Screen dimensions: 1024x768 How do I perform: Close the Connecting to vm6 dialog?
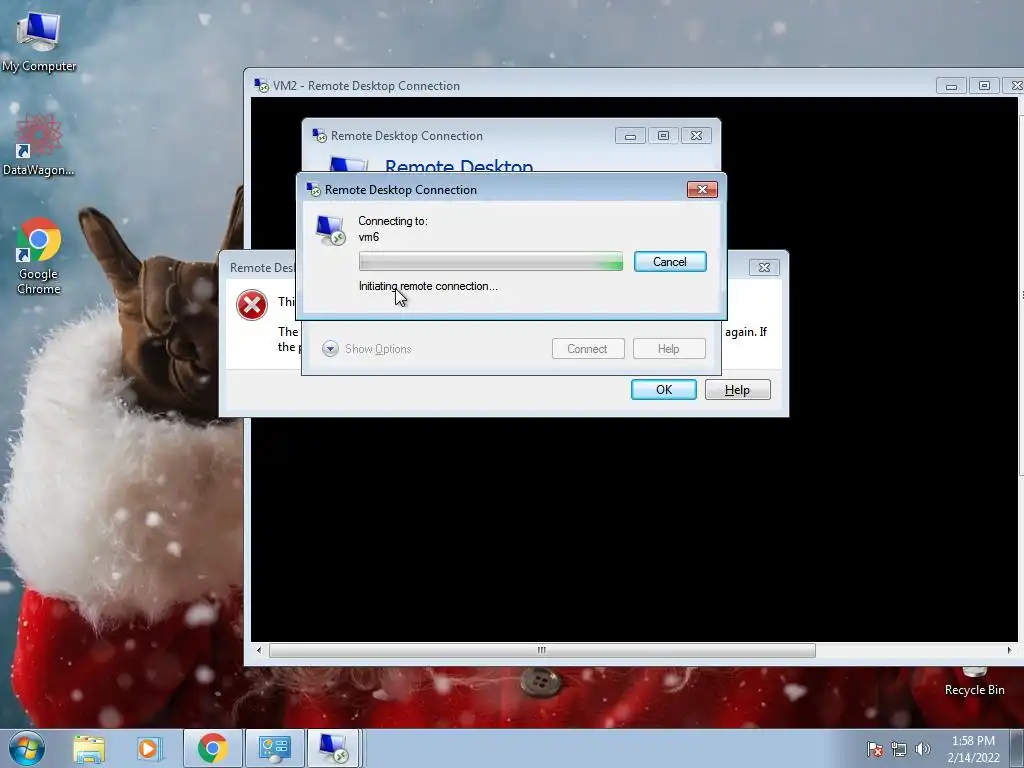tap(702, 189)
